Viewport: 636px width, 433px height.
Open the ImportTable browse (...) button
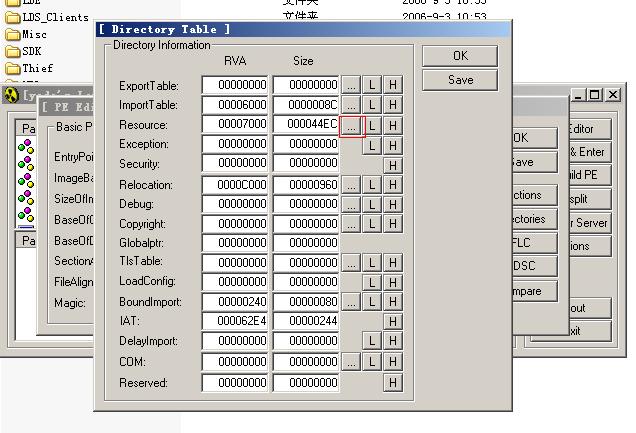[351, 105]
